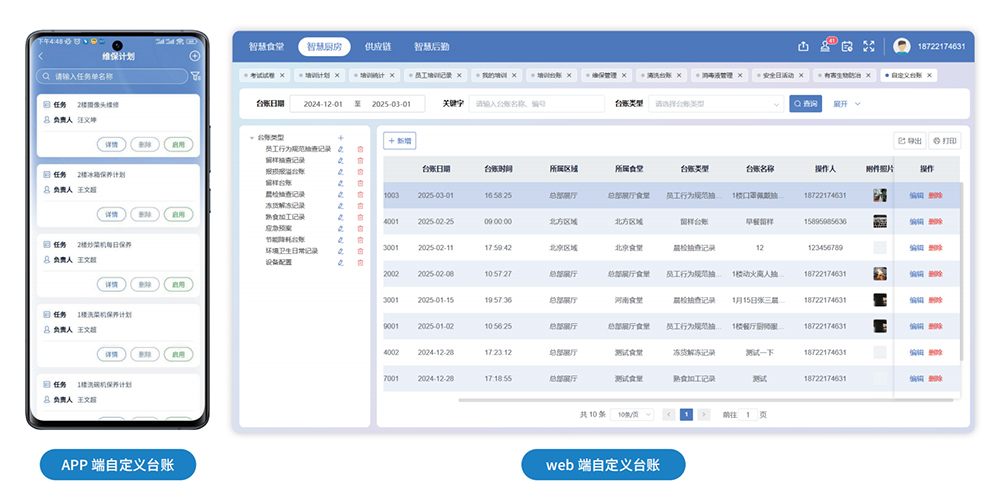Edit 留样抽查记录 type with pencil icon

341,161
